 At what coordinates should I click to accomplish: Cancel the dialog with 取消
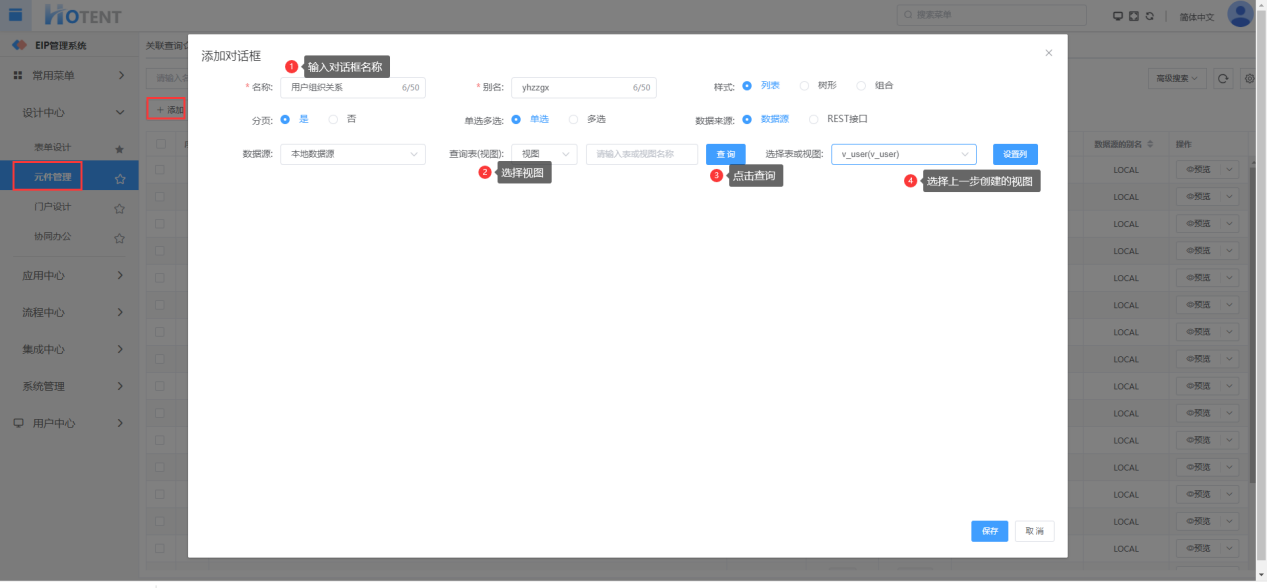coord(1034,531)
